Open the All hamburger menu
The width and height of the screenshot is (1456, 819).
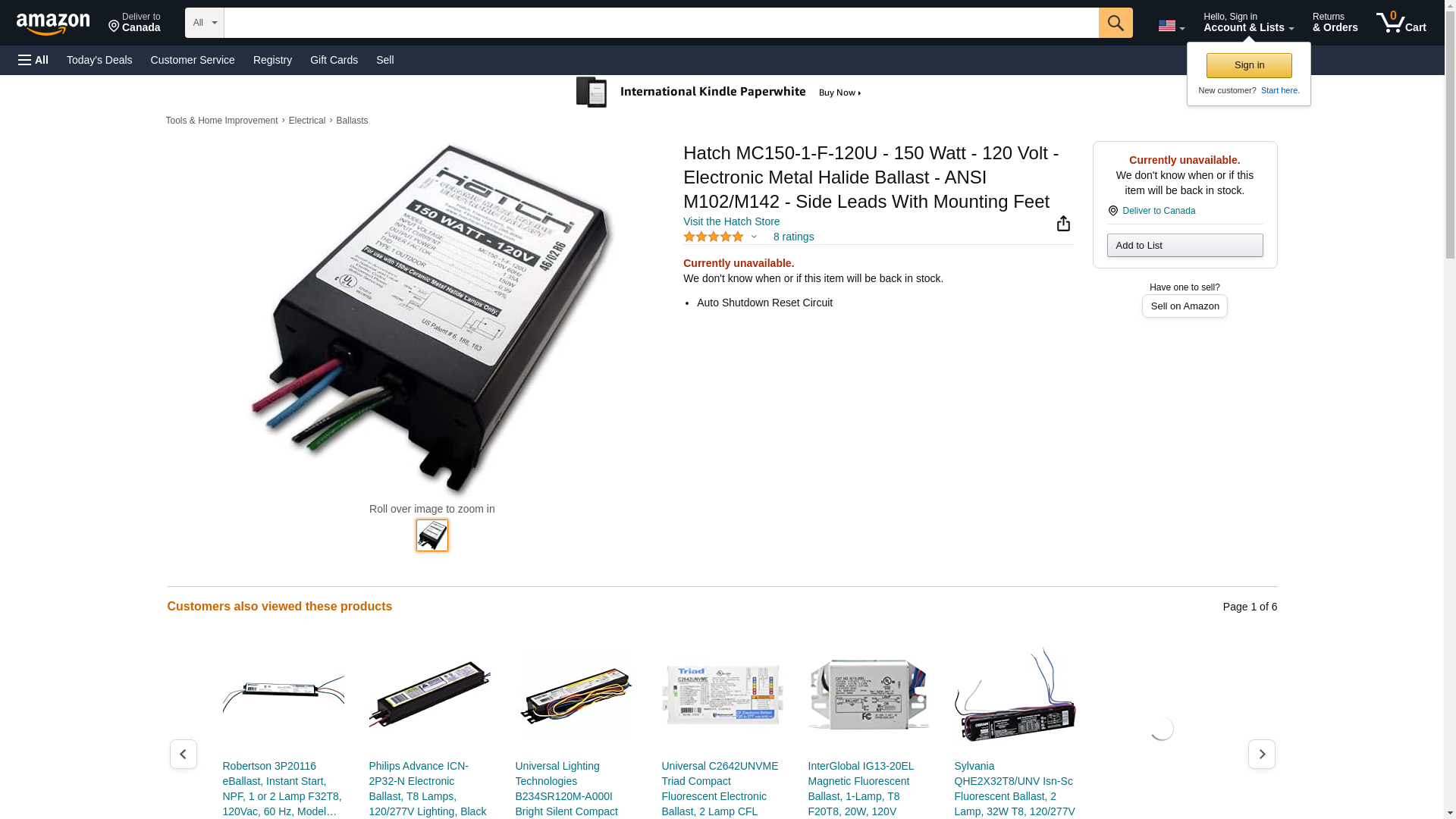coord(33,60)
